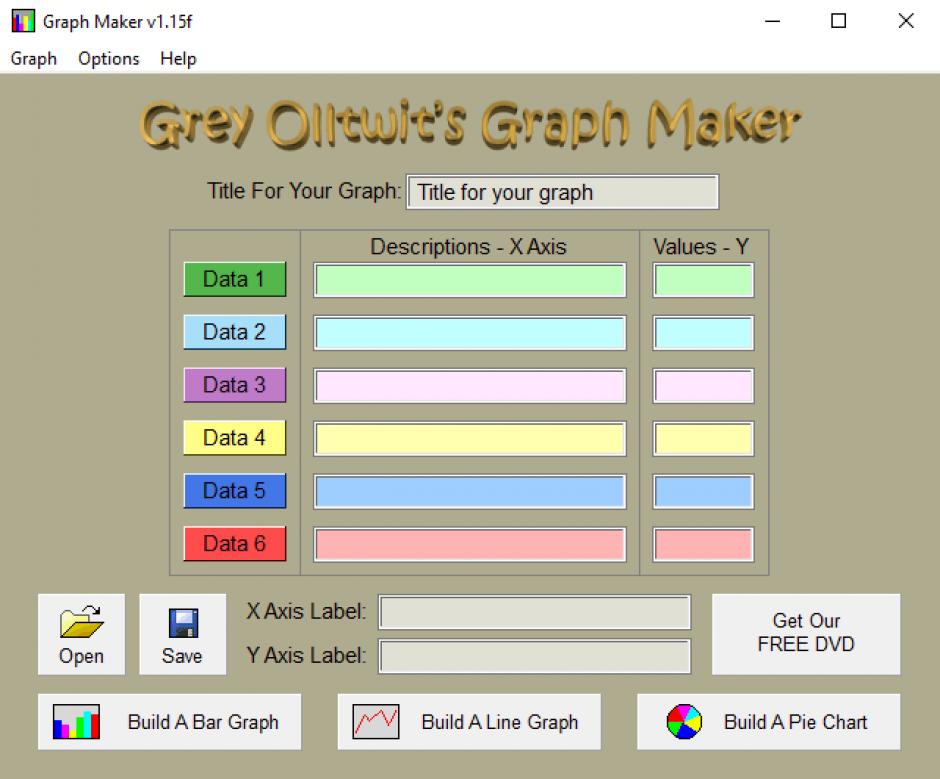Click the Data 2 description field
940x779 pixels.
point(469,333)
